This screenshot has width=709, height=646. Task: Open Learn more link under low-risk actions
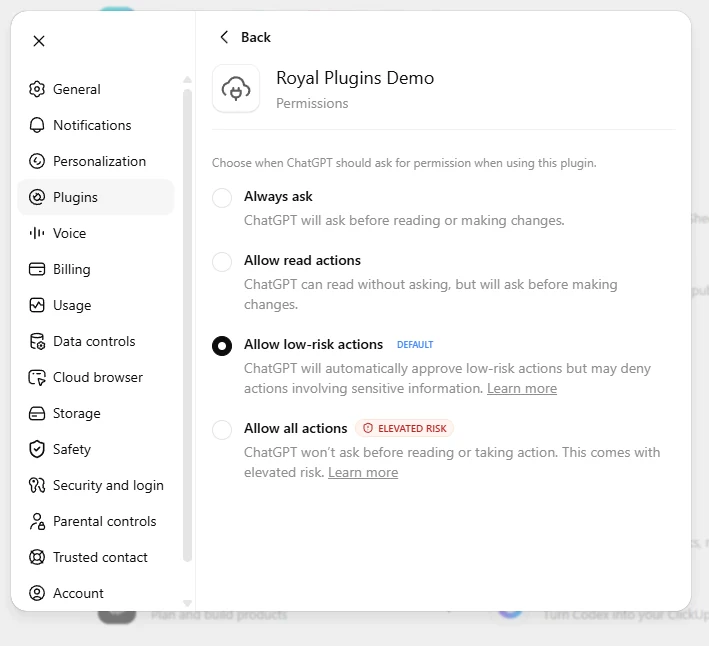522,389
